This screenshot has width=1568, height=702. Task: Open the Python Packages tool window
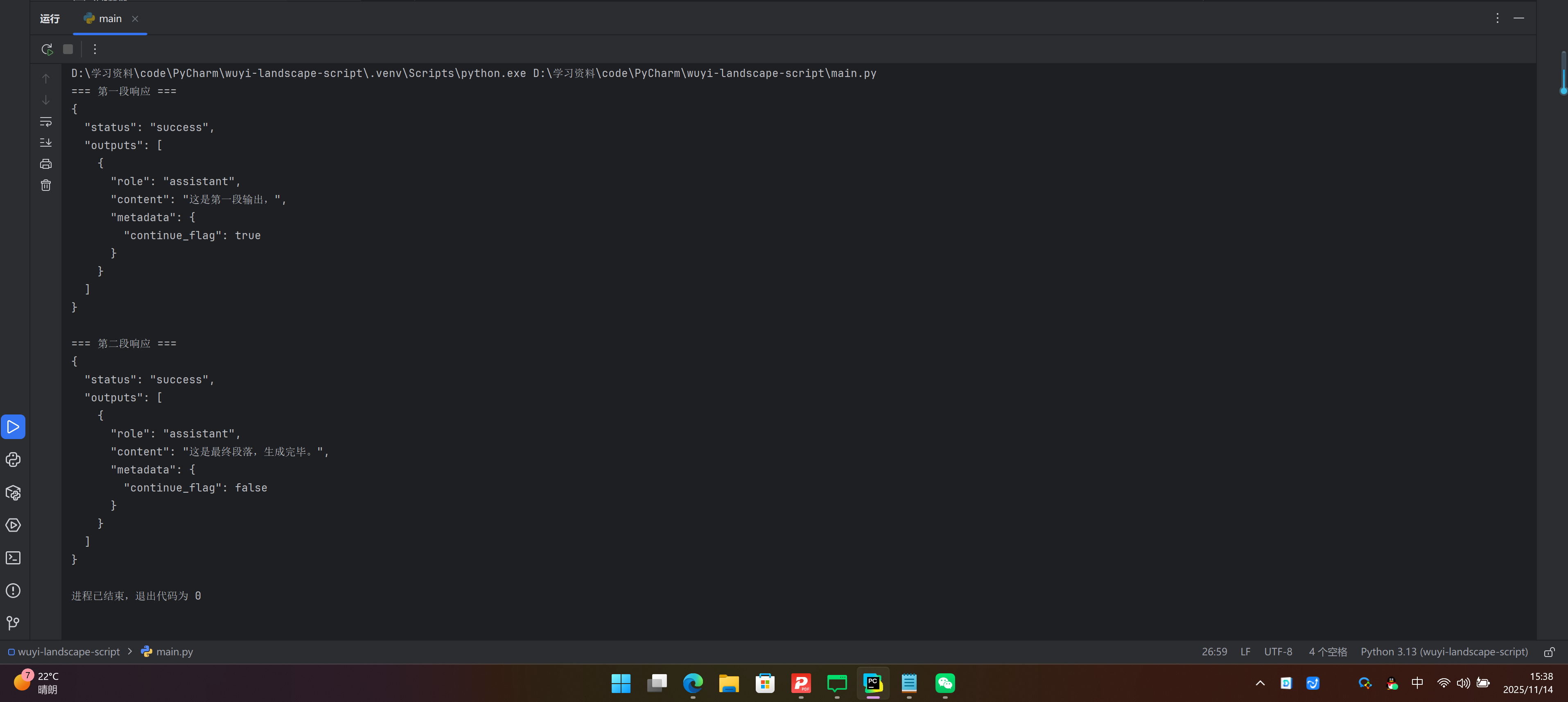point(14,493)
